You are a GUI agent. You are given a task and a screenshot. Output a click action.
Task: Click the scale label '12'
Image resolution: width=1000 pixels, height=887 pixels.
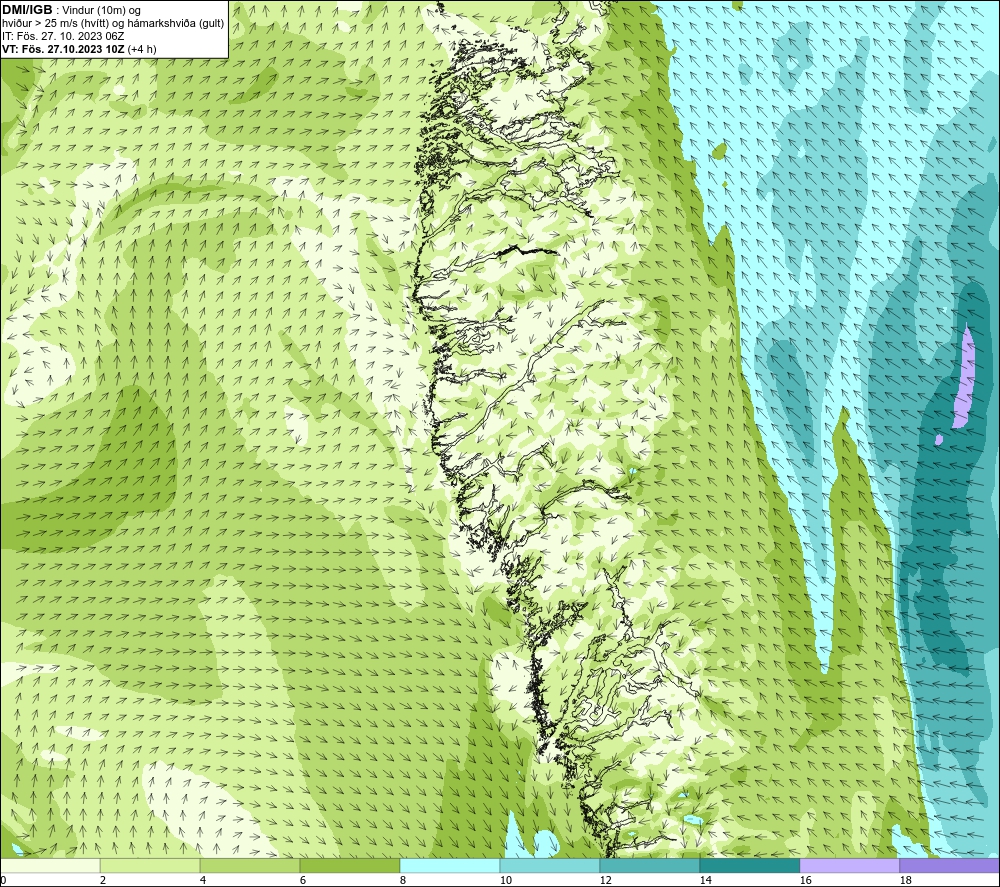point(606,880)
